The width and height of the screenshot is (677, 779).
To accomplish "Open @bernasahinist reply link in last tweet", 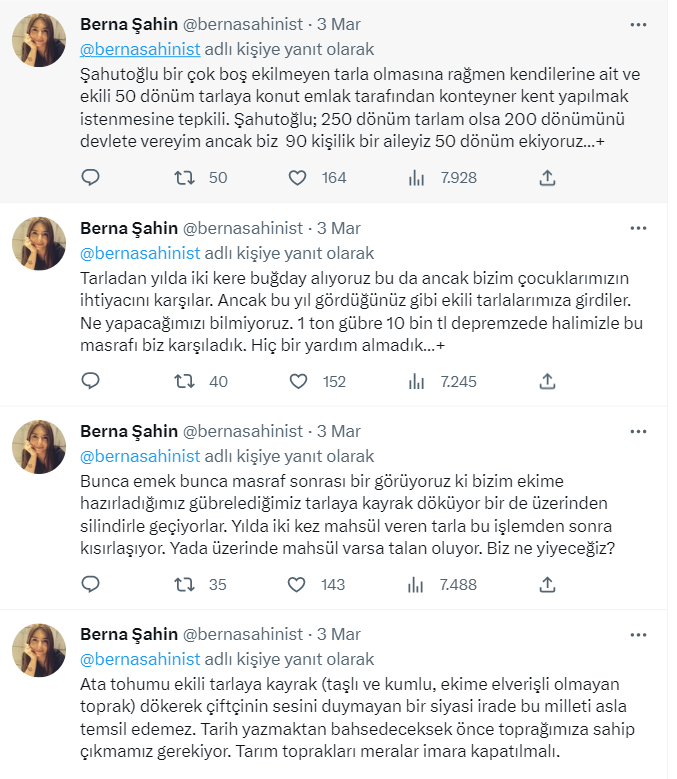I will tap(140, 659).
